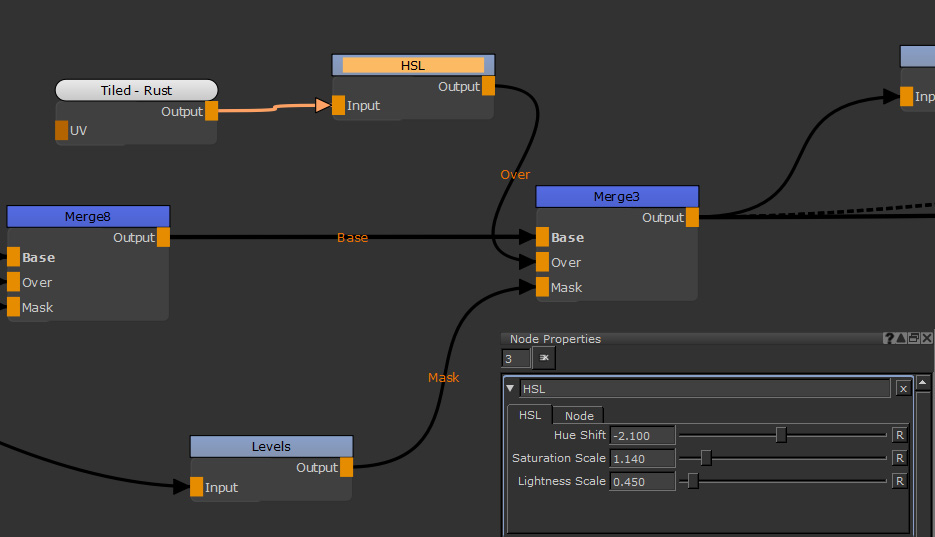Click the help icon in Node Properties
The image size is (935, 537).
tap(888, 339)
